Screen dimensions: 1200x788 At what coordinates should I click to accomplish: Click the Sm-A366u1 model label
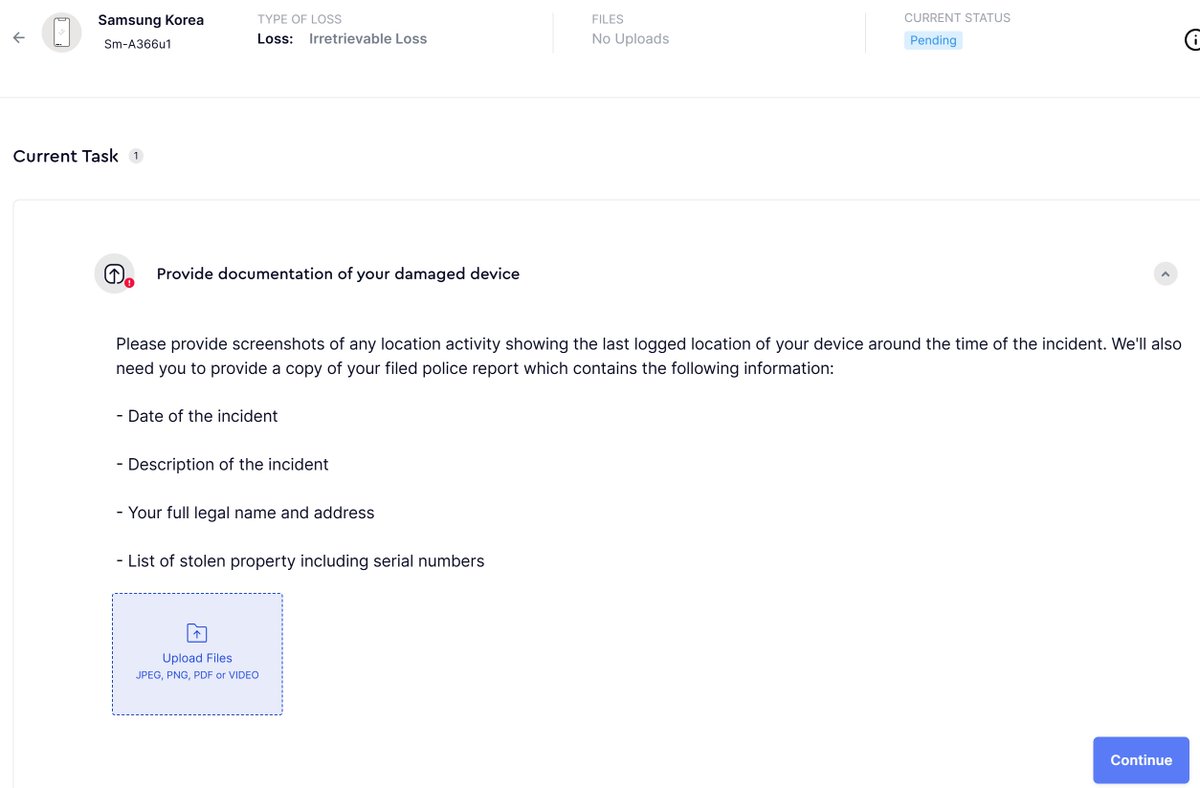pos(138,45)
